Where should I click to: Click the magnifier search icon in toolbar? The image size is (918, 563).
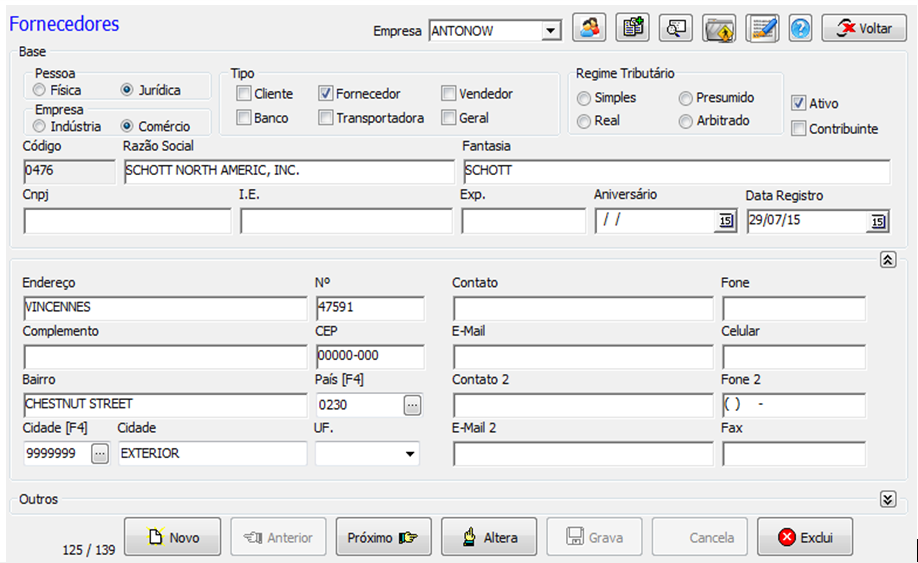(x=677, y=28)
